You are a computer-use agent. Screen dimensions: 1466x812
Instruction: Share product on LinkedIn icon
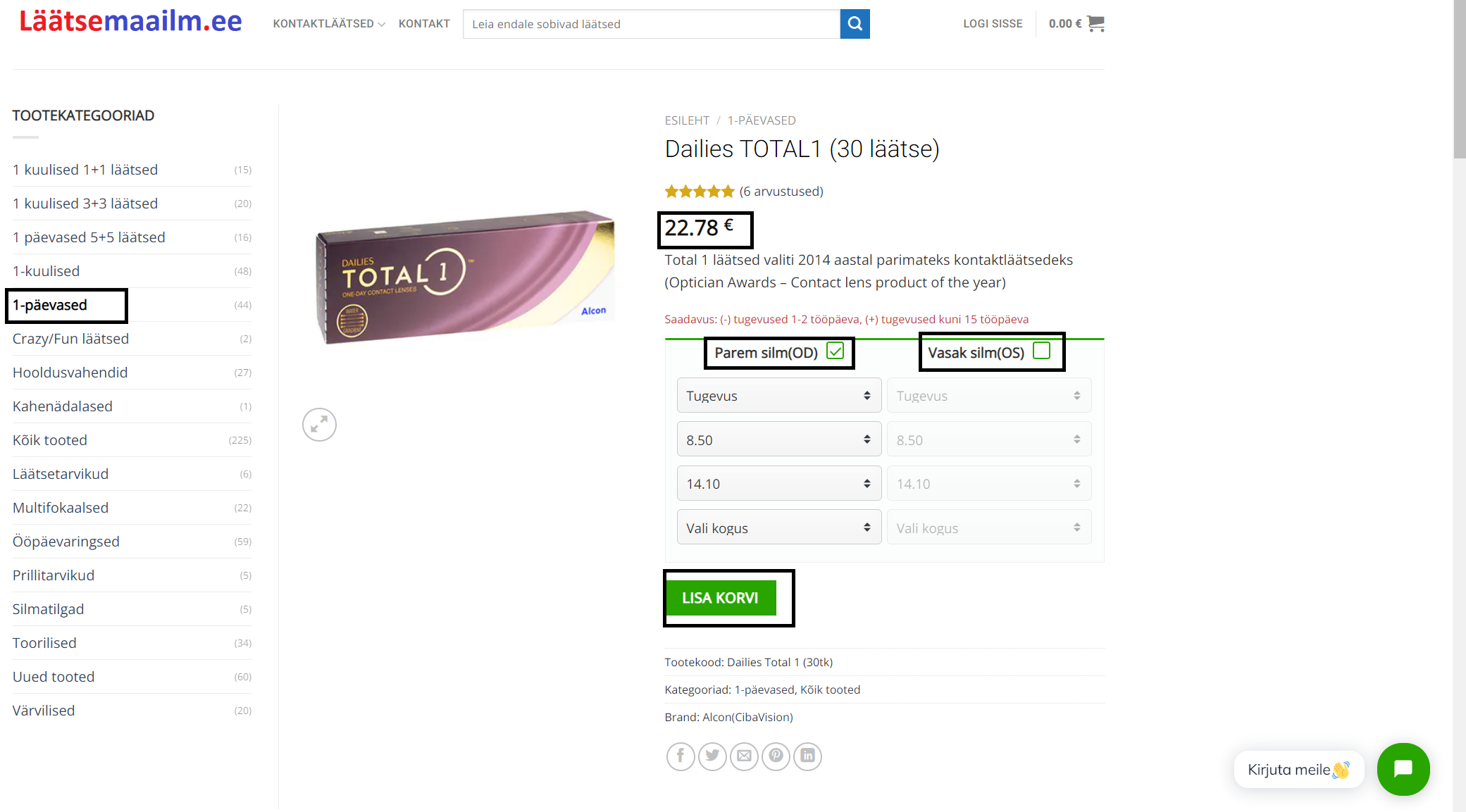[x=807, y=756]
